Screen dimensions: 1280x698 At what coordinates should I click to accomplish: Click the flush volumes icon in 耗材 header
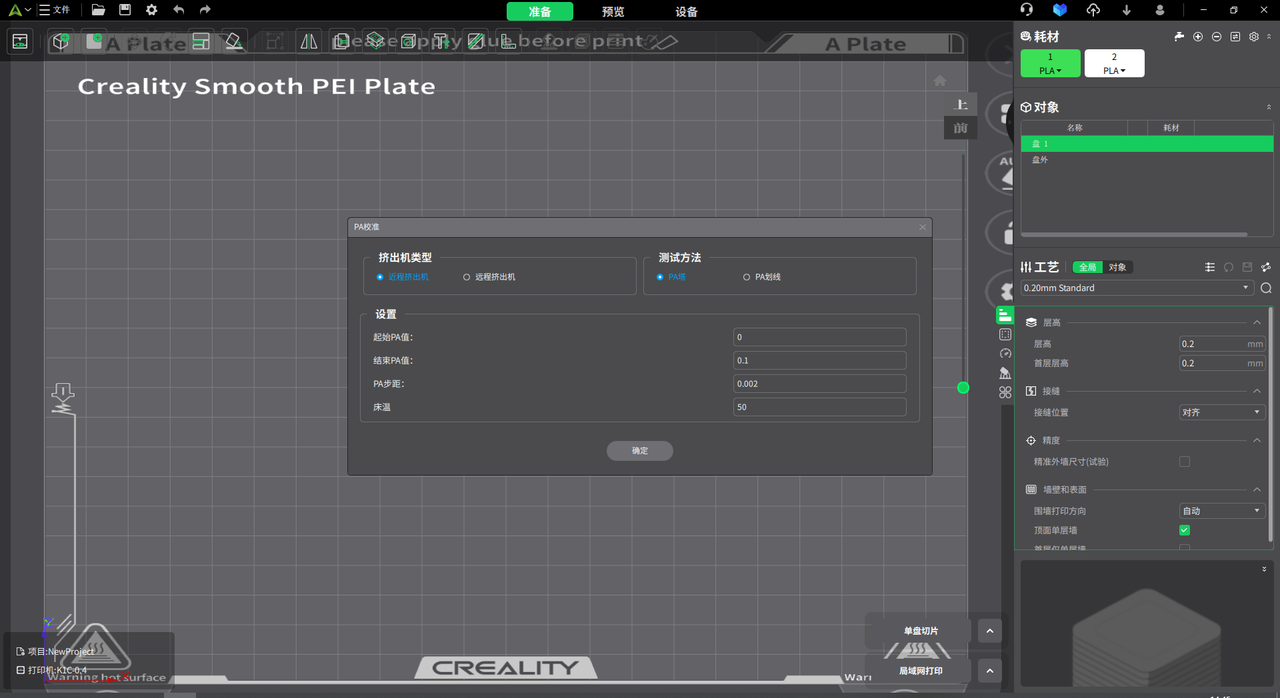click(1179, 37)
